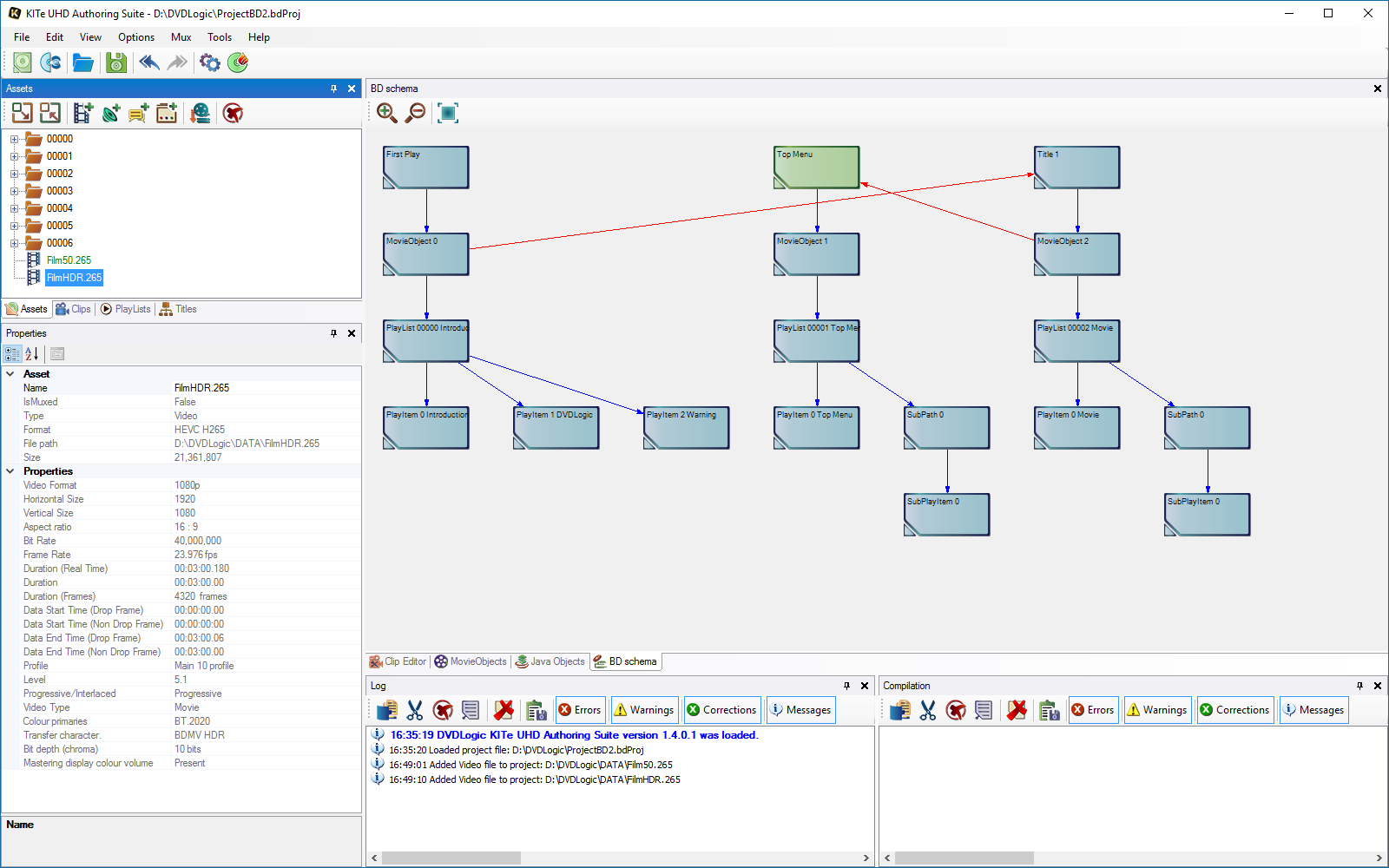
Task: Click the add video asset icon
Action: point(82,113)
